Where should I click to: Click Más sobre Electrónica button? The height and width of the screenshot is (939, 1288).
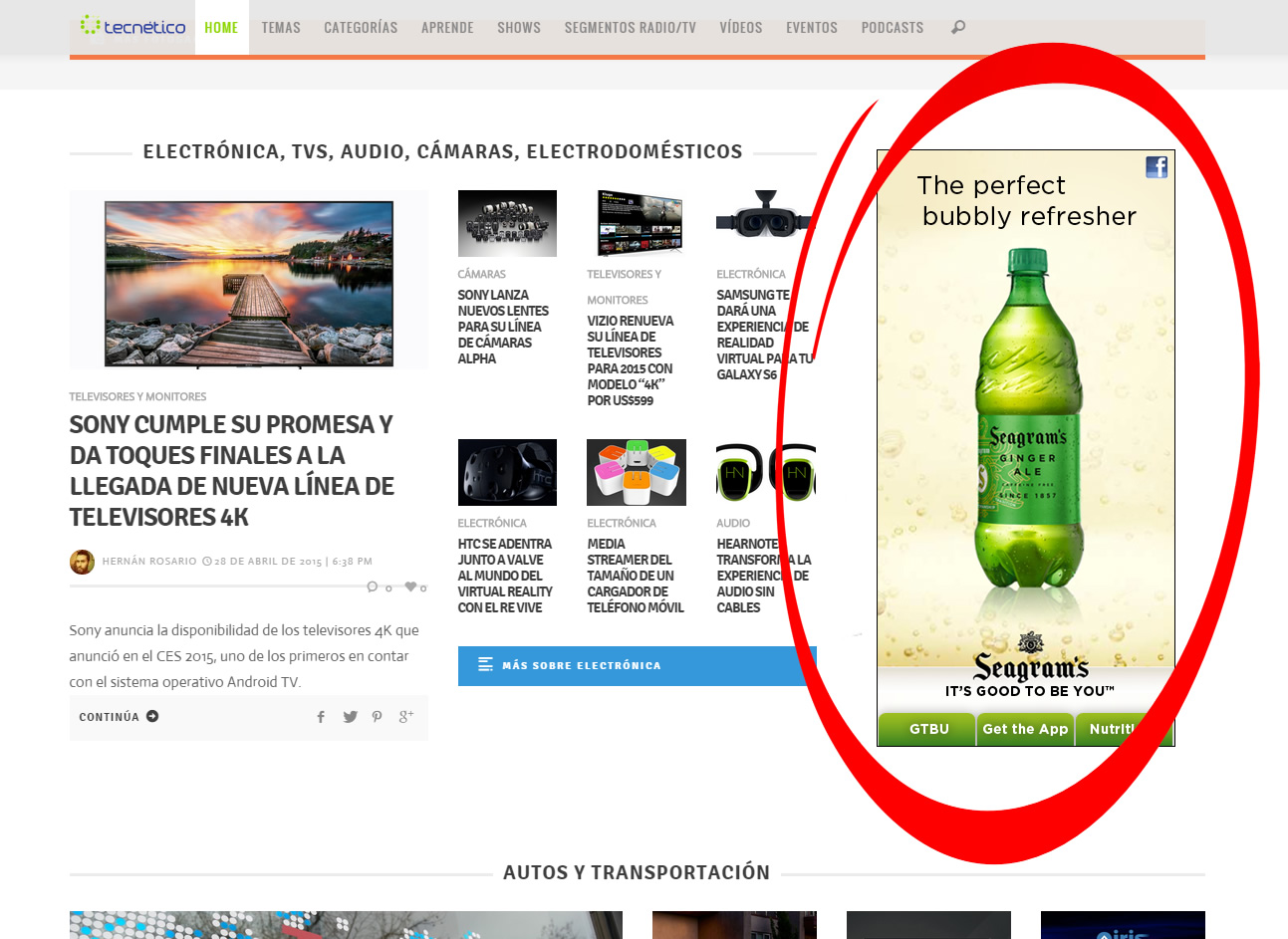click(638, 666)
